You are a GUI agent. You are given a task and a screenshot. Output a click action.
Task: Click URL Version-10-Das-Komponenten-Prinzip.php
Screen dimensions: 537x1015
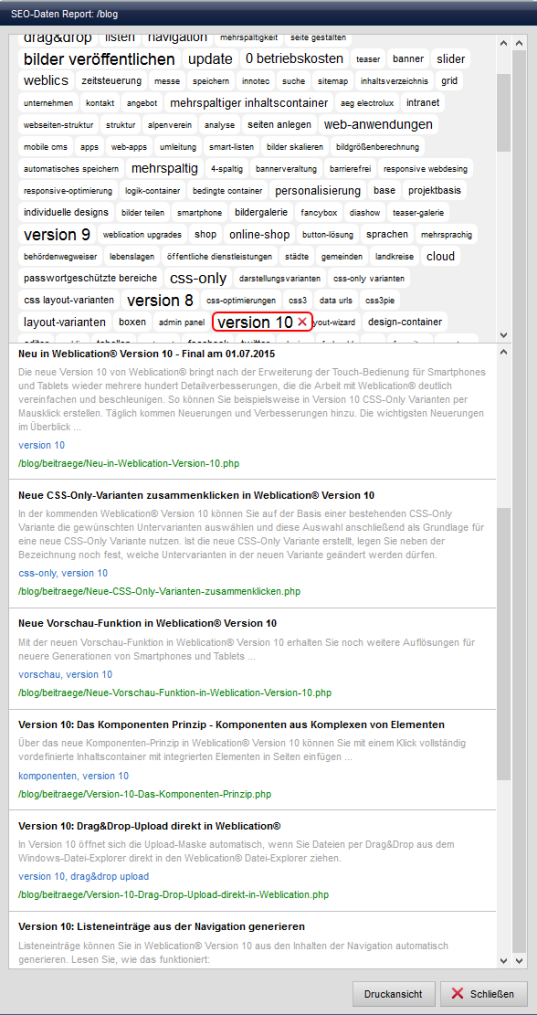point(144,794)
